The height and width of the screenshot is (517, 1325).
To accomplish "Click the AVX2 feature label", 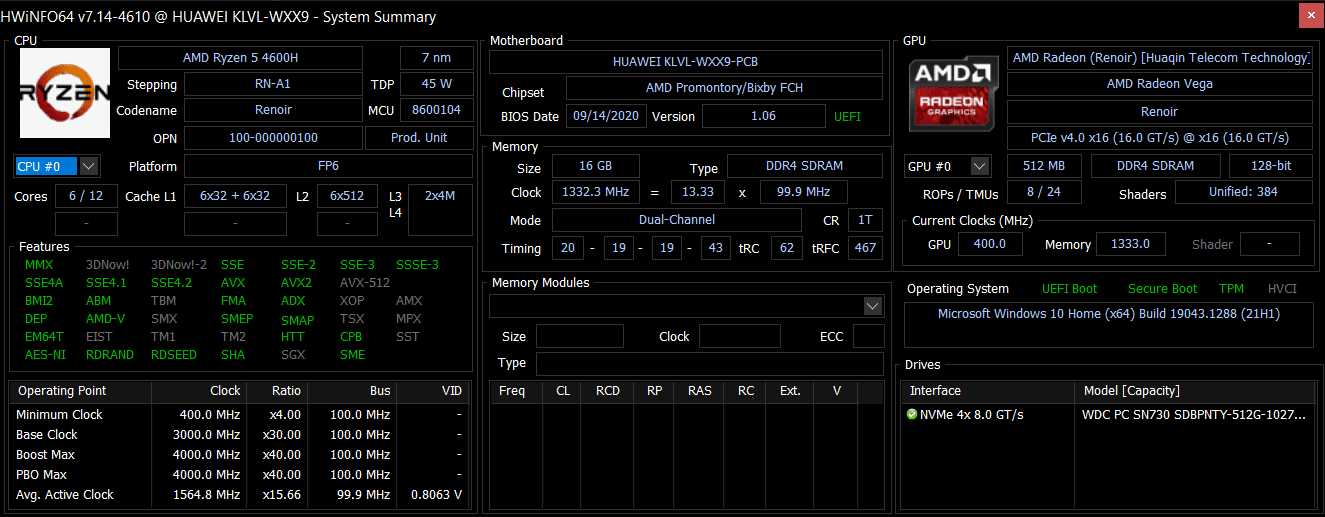I will tap(297, 283).
